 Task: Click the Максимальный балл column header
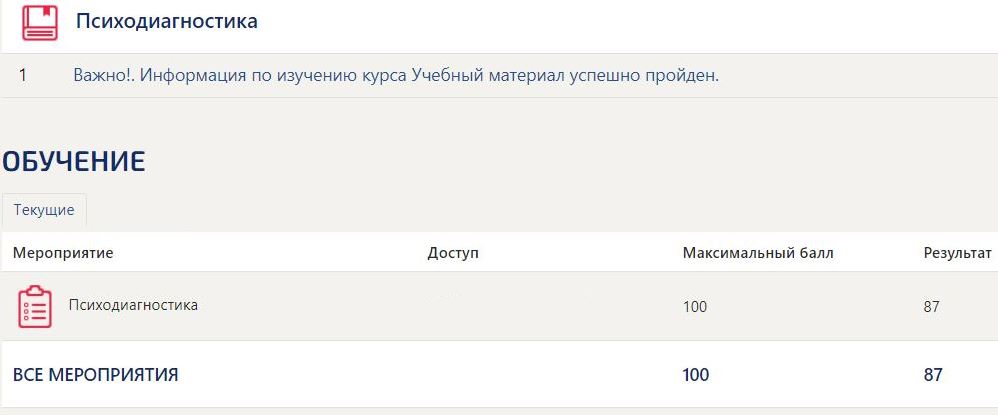pos(758,253)
